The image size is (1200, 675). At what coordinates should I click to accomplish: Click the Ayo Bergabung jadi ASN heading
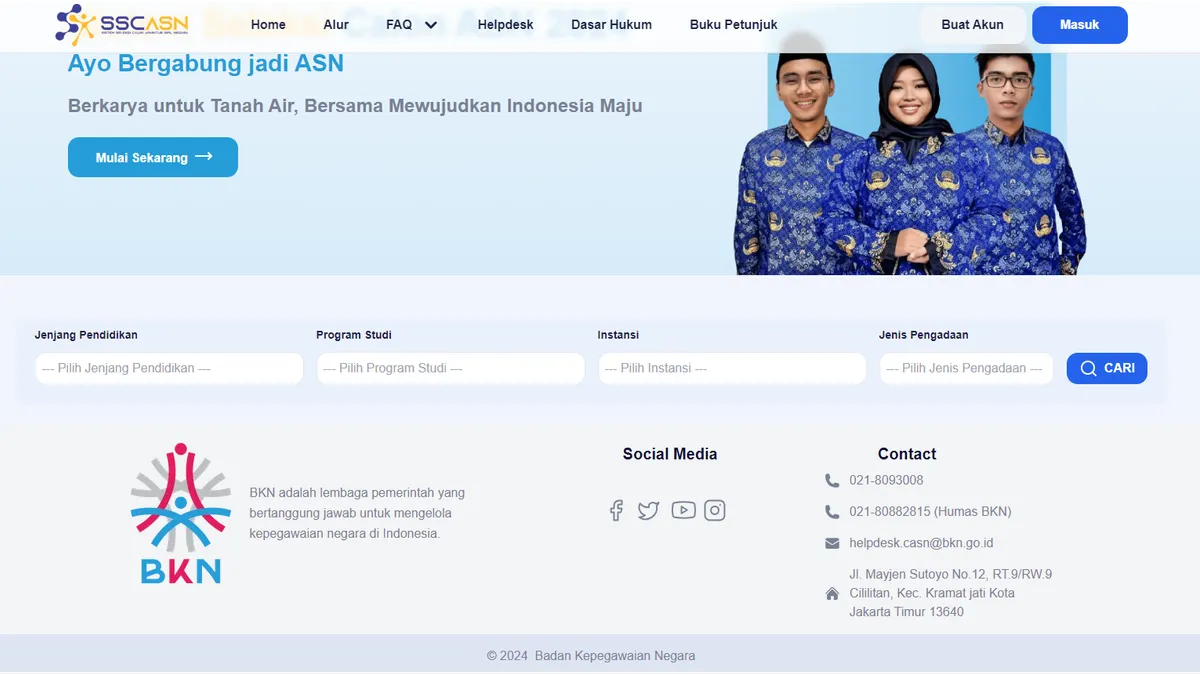pos(206,63)
